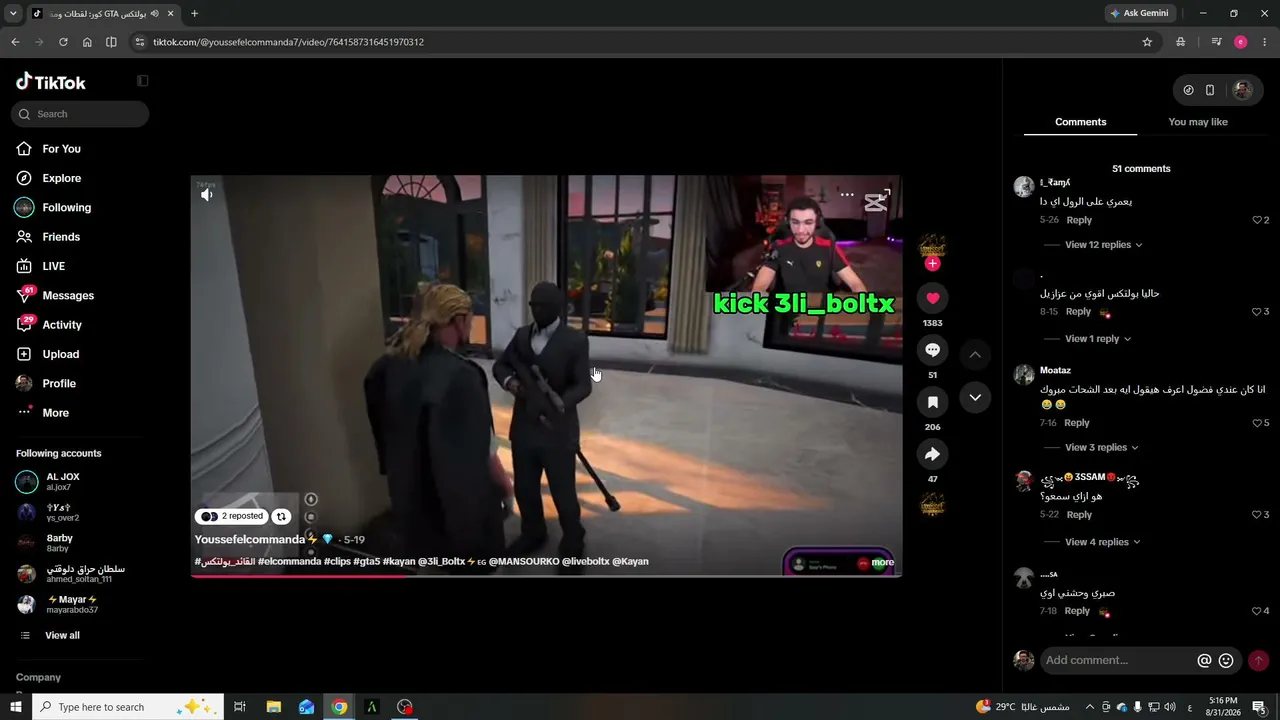Switch to the Comments tab
The width and height of the screenshot is (1280, 720).
point(1080,122)
